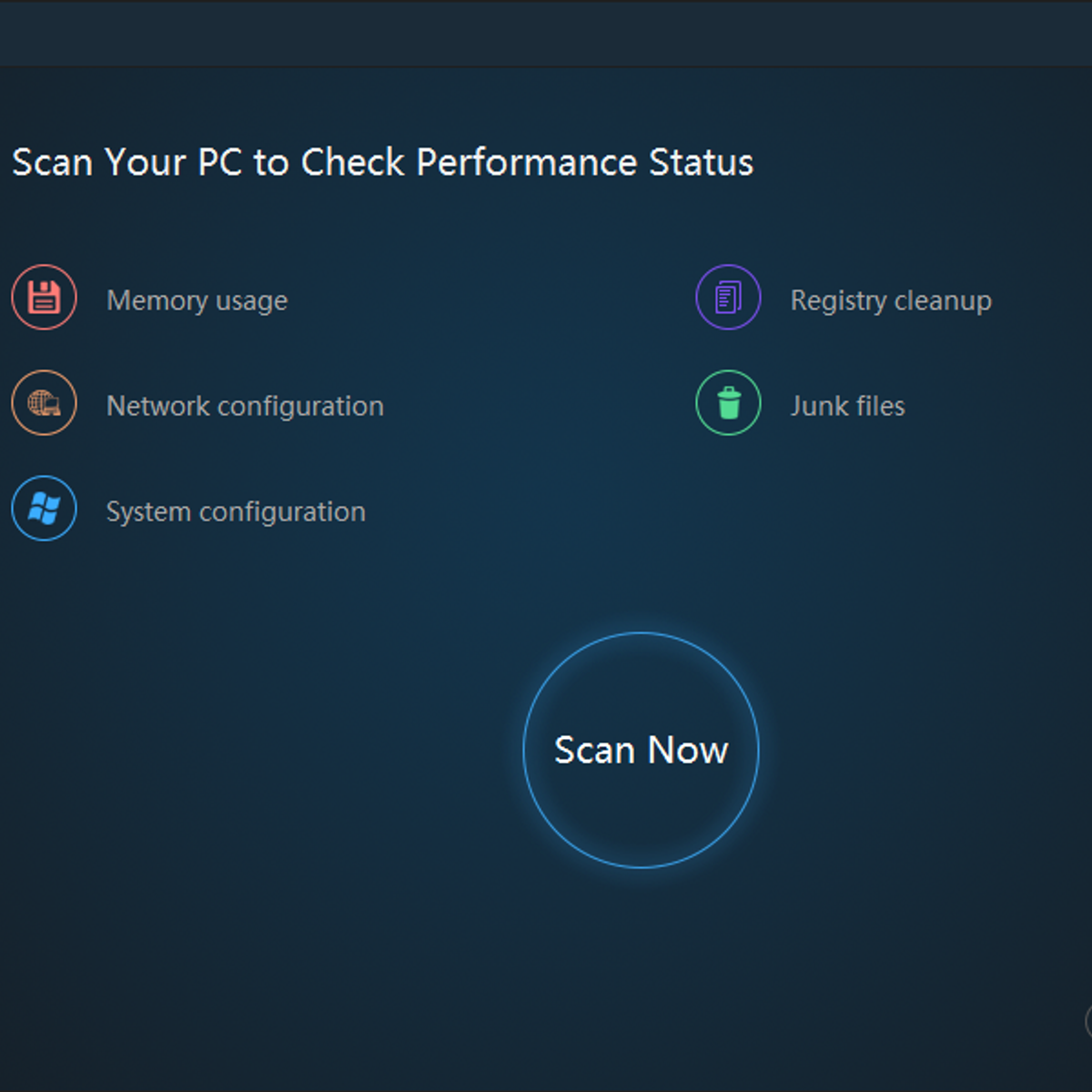The width and height of the screenshot is (1092, 1092).
Task: Click the red Memory usage floppy-disk icon
Action: click(x=44, y=298)
